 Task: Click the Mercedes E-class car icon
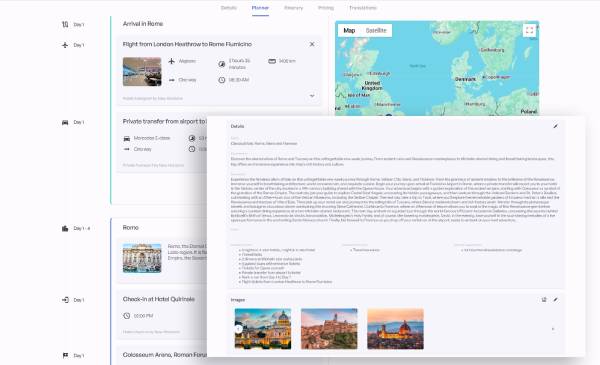(127, 138)
